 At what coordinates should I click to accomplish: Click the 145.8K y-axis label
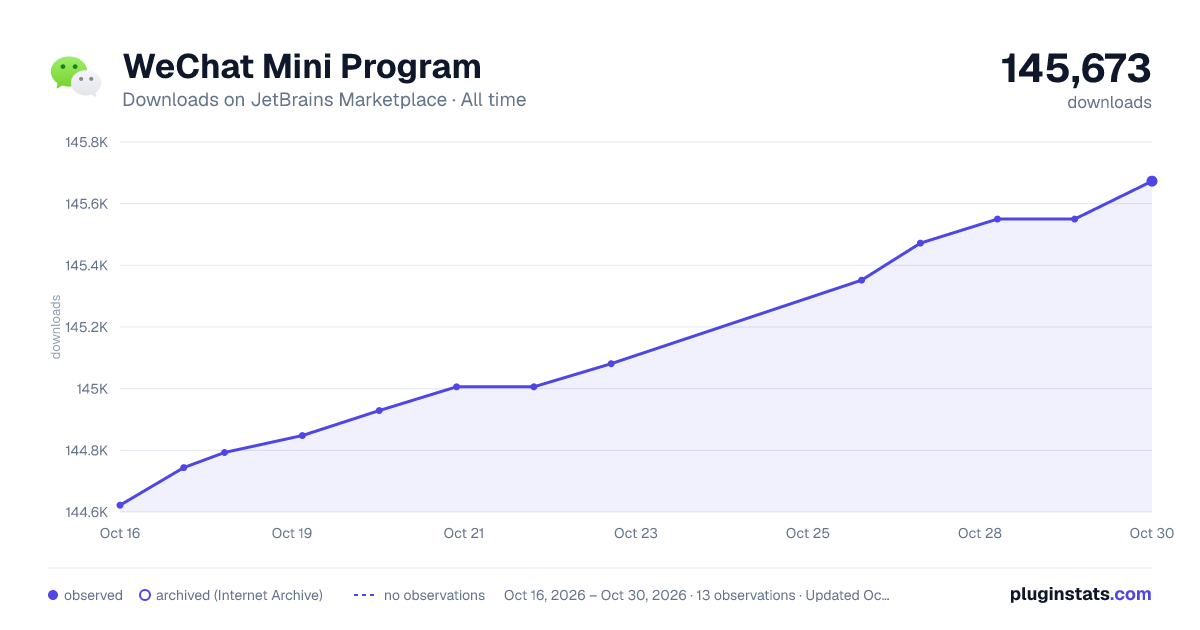[86, 142]
